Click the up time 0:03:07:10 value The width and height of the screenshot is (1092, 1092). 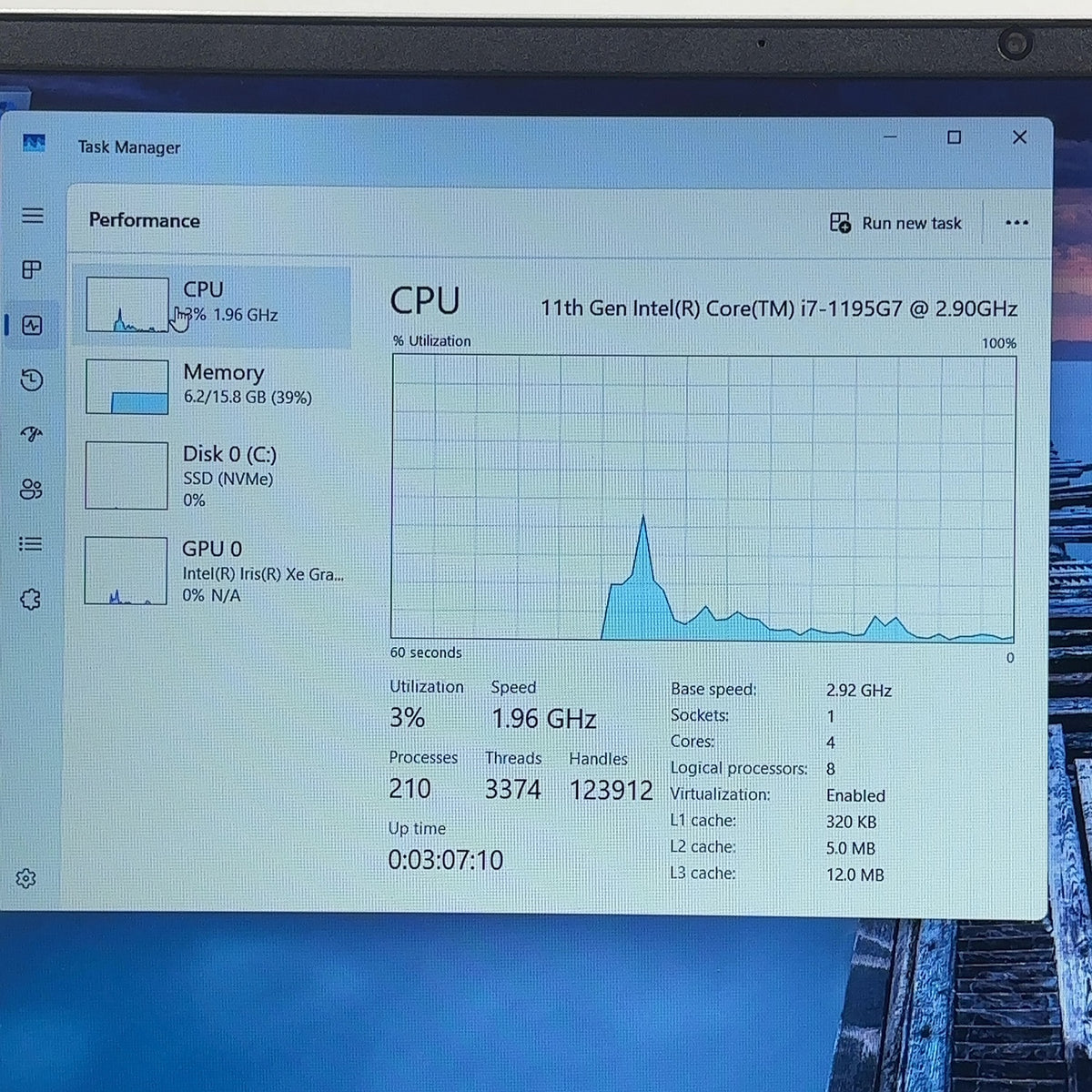tap(445, 860)
